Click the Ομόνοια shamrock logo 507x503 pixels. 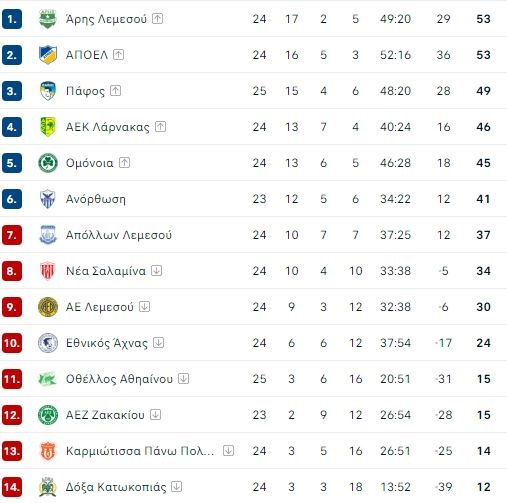(48, 163)
